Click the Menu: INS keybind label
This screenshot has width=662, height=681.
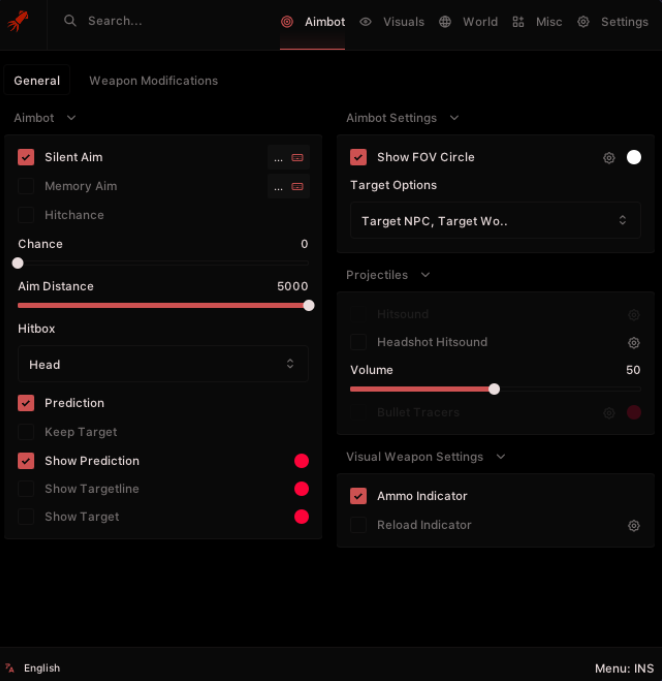624,668
